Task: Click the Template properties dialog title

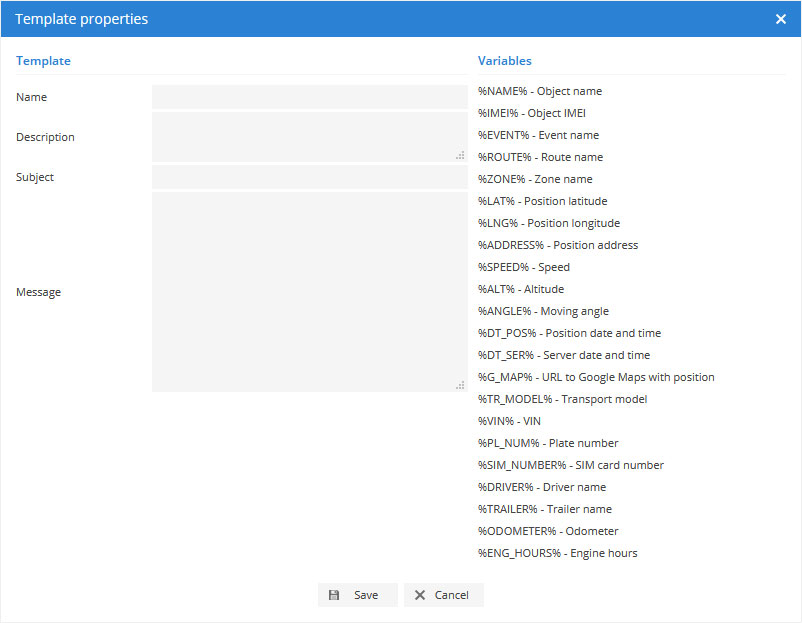Action: pos(81,19)
